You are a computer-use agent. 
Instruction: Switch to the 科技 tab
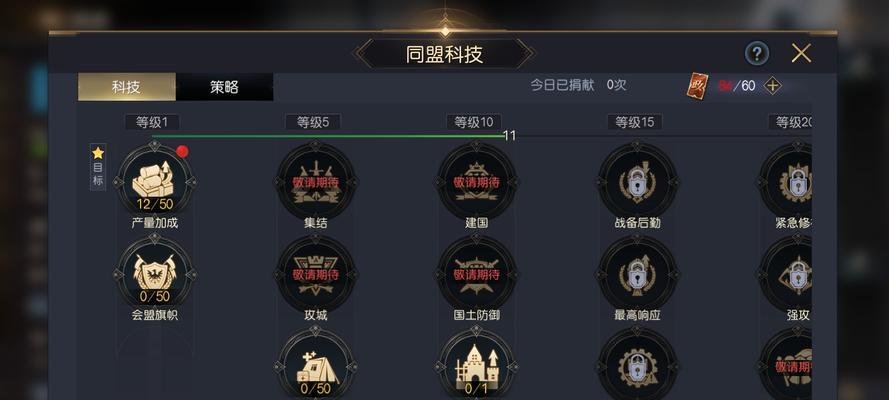[x=126, y=87]
